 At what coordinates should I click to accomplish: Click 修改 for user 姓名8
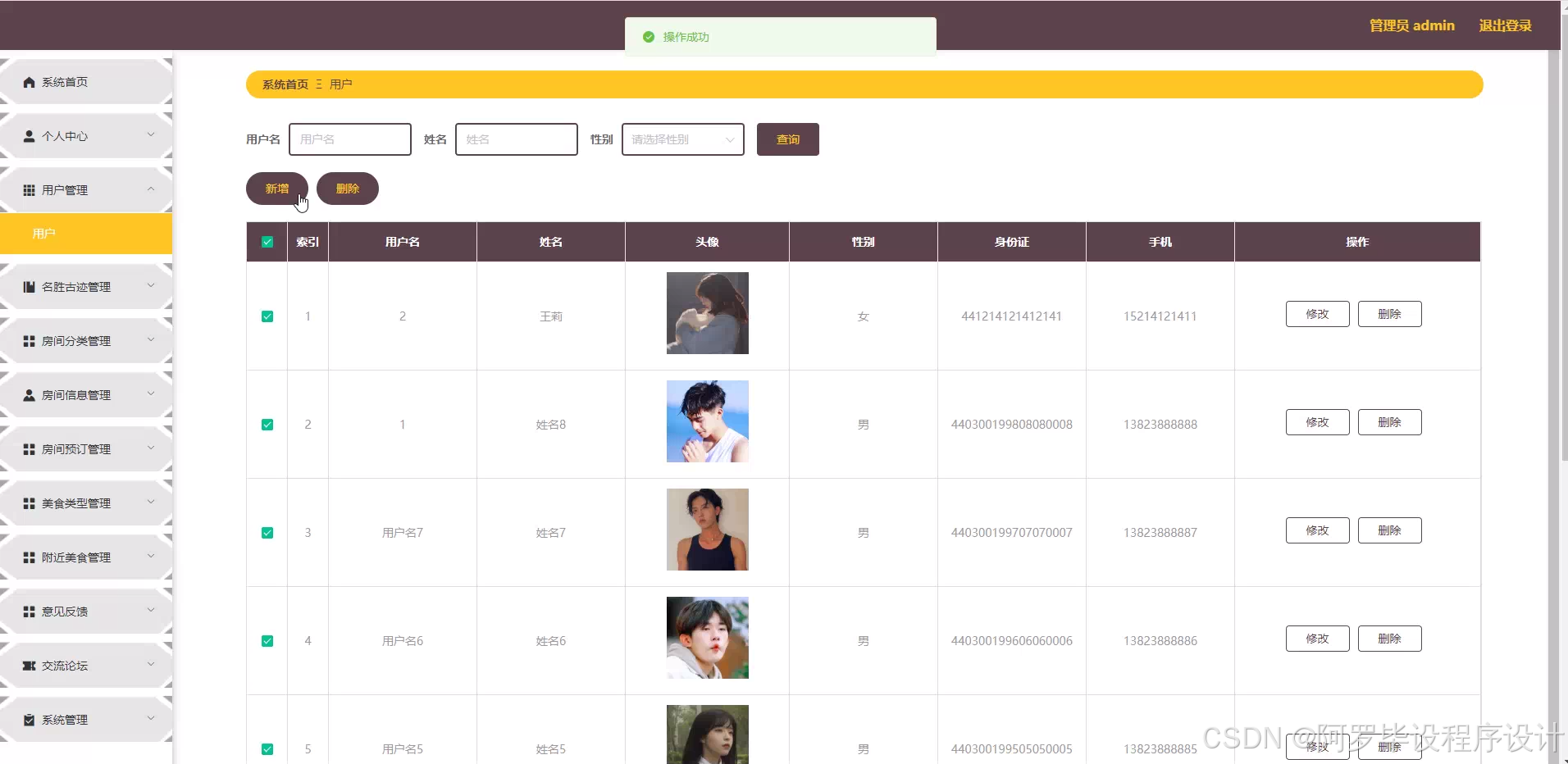(1317, 422)
